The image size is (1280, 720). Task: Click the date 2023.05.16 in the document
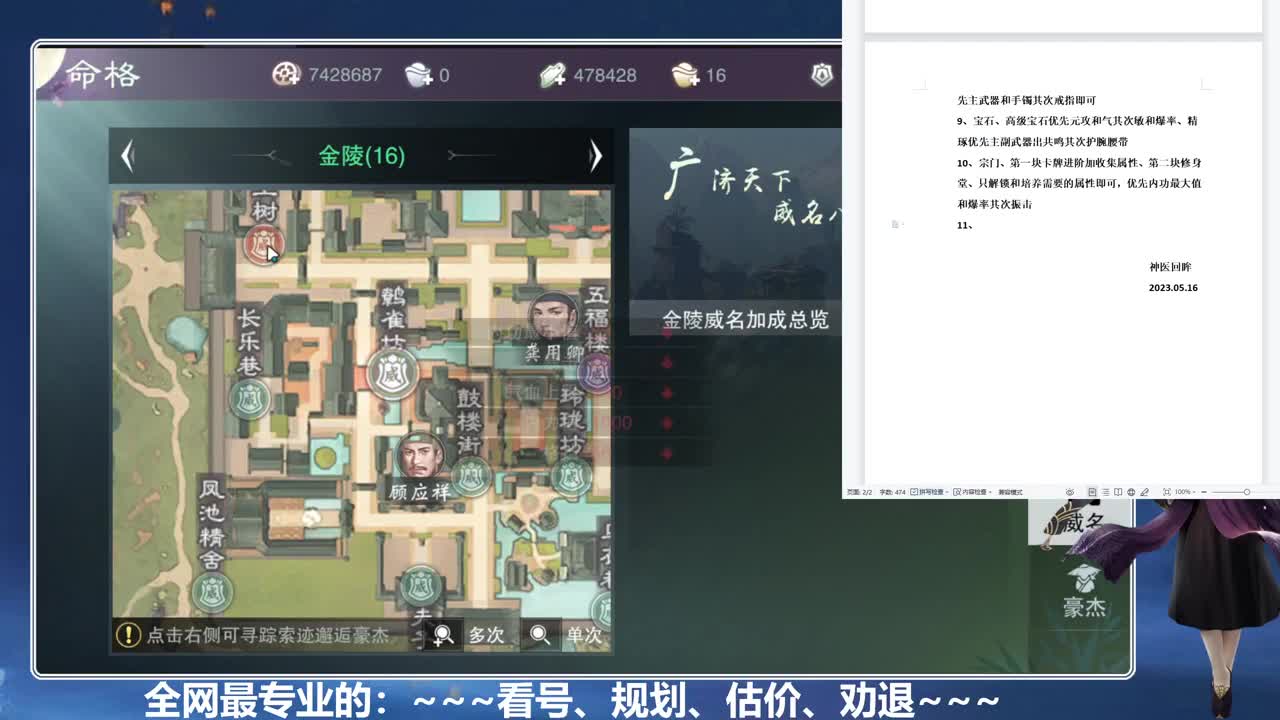tap(1173, 288)
